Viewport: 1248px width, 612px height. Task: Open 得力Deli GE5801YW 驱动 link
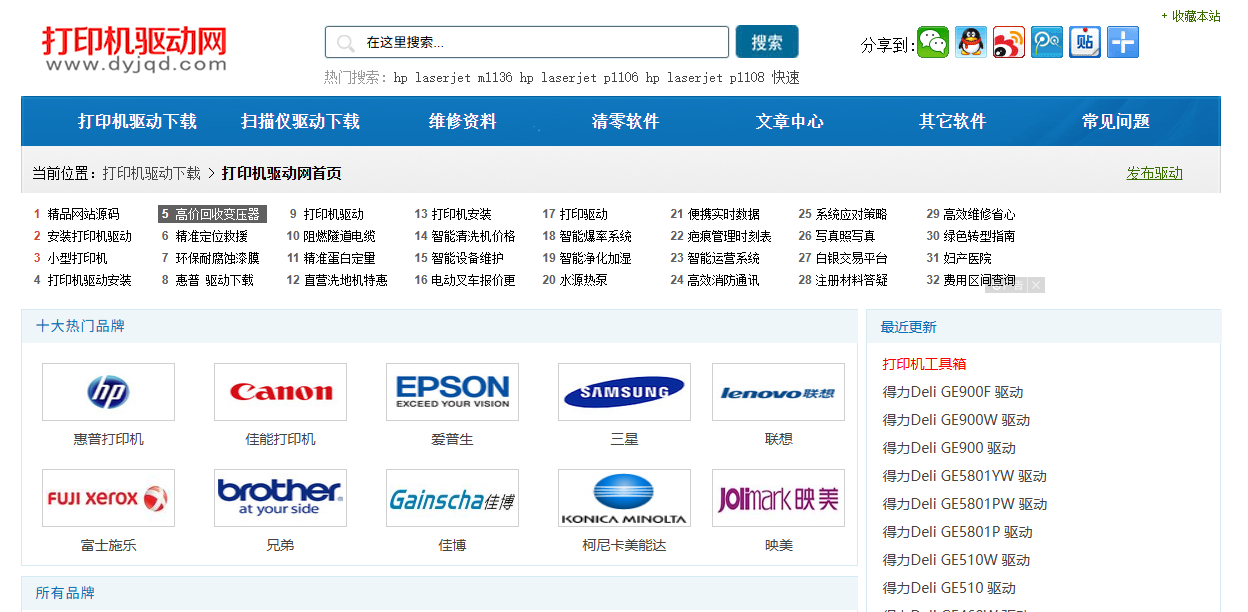(964, 476)
